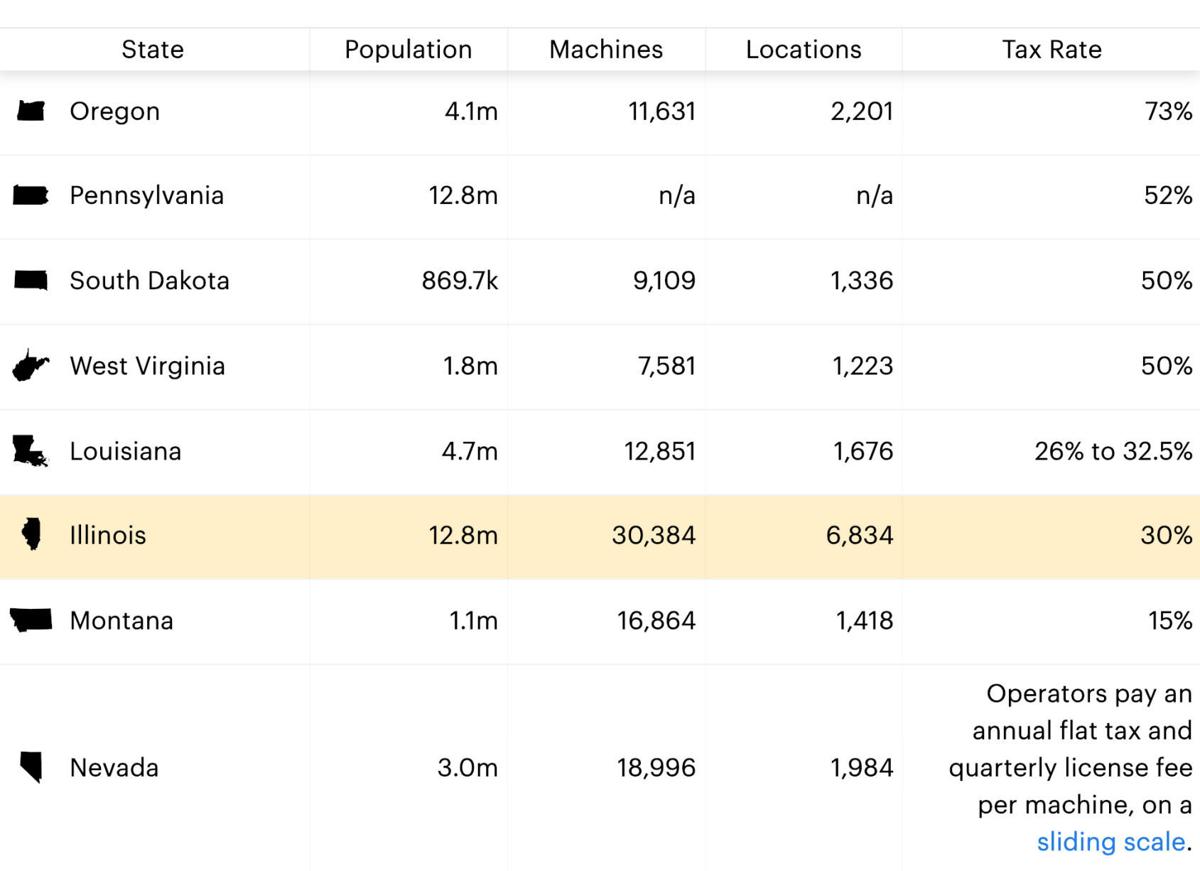Select the Montana state shape icon
The image size is (1200, 871).
[31, 621]
